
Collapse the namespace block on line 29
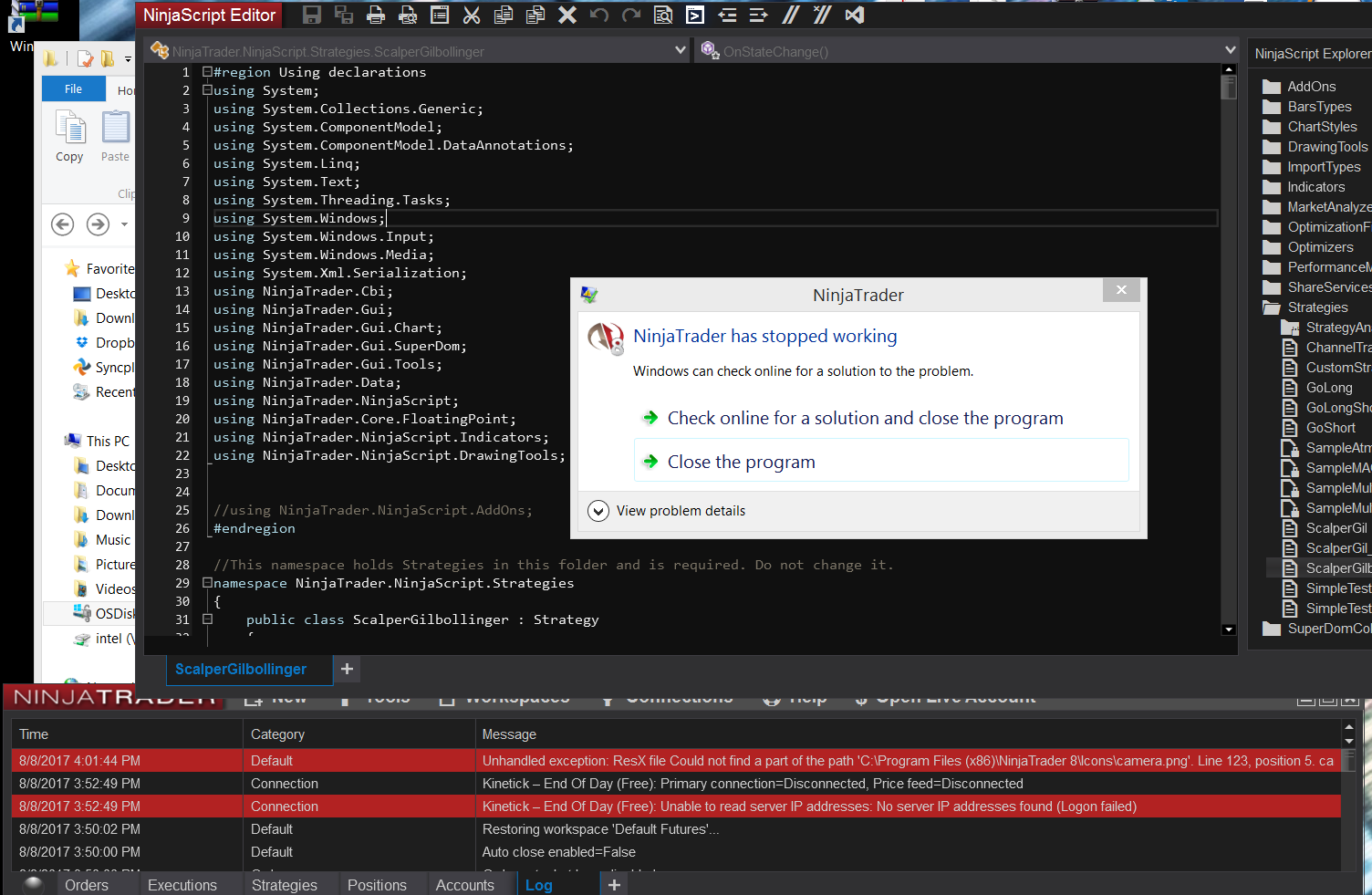[x=207, y=583]
